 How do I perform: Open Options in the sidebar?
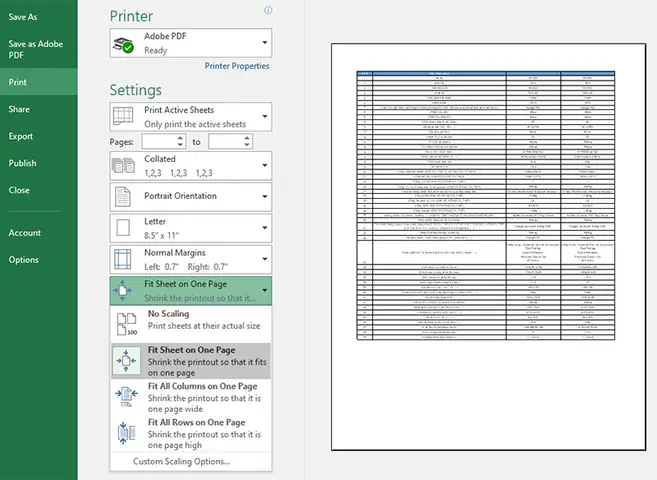39,259
